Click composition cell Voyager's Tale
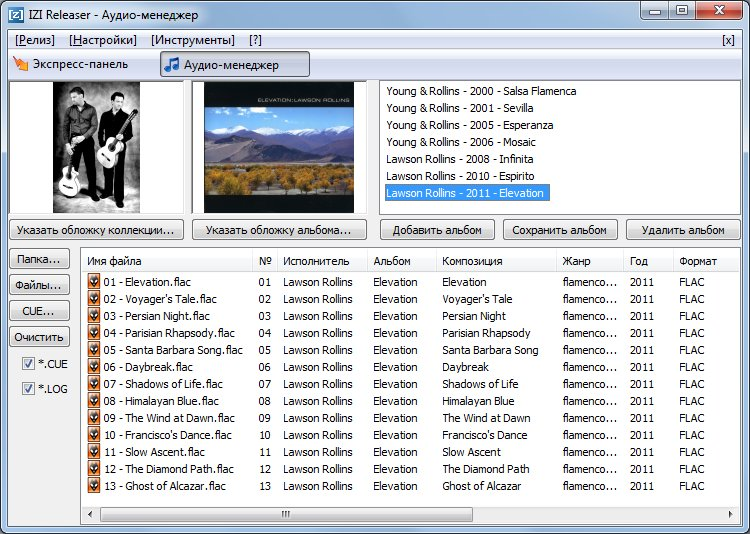 (477, 299)
